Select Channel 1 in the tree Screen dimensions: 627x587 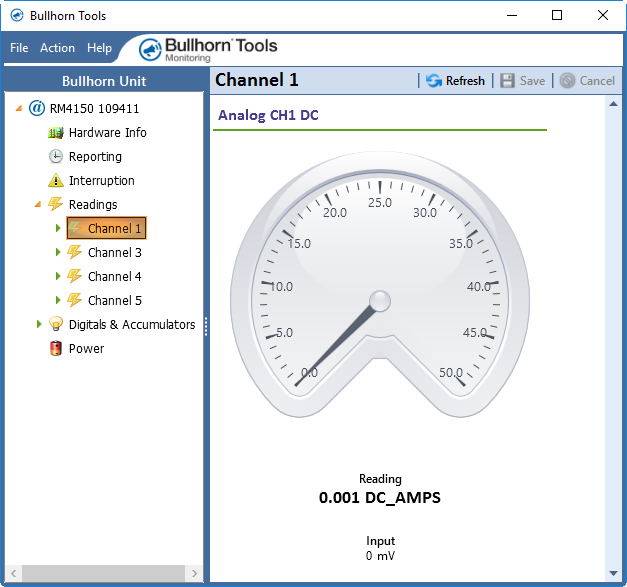pyautogui.click(x=114, y=229)
